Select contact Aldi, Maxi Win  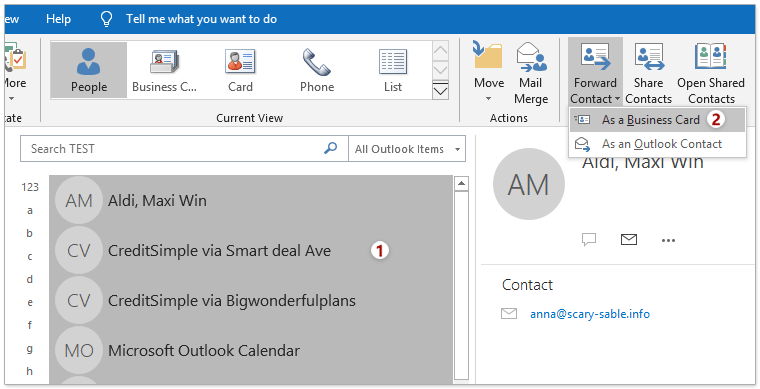click(251, 201)
